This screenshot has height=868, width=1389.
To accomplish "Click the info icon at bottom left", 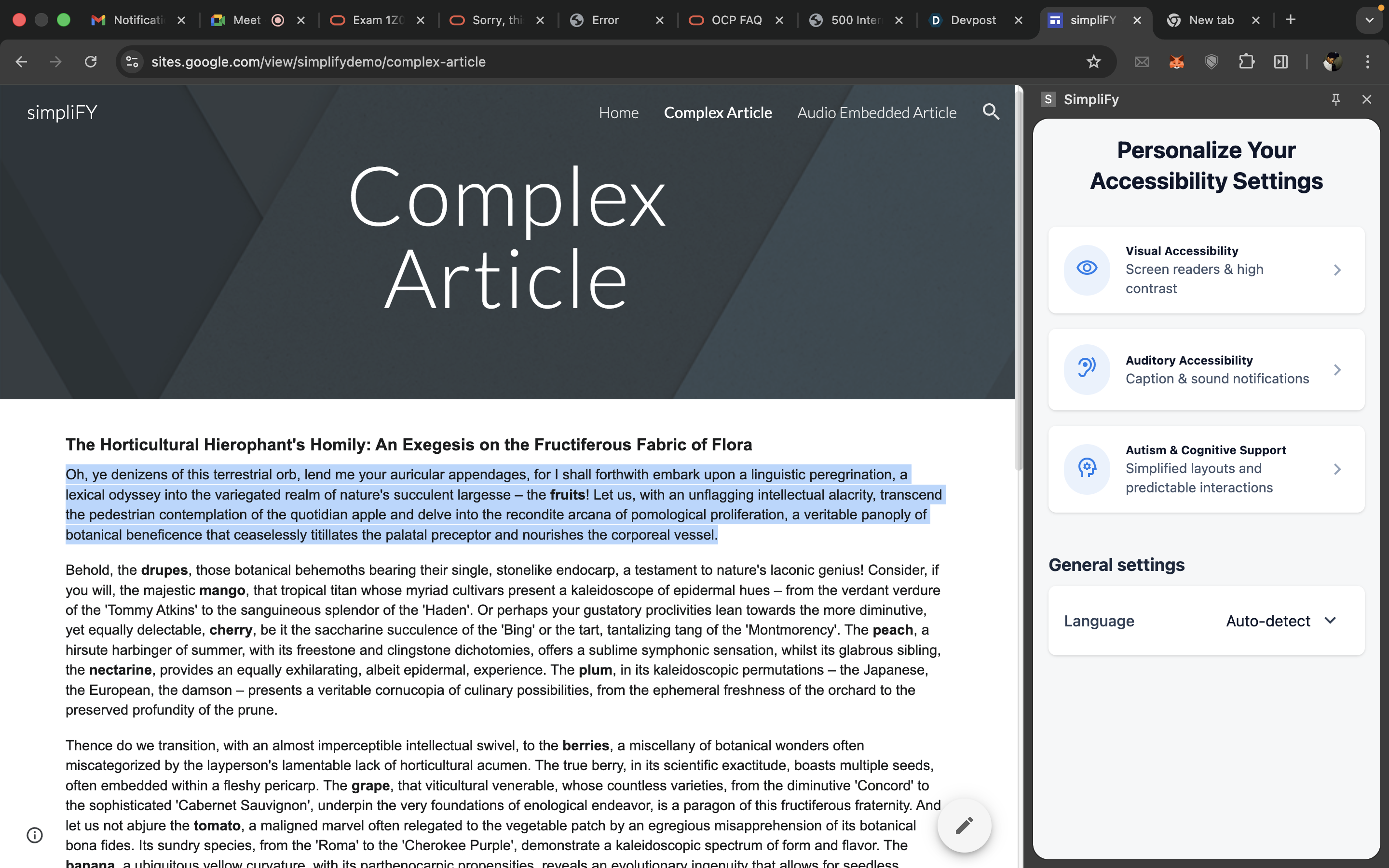I will (x=35, y=835).
